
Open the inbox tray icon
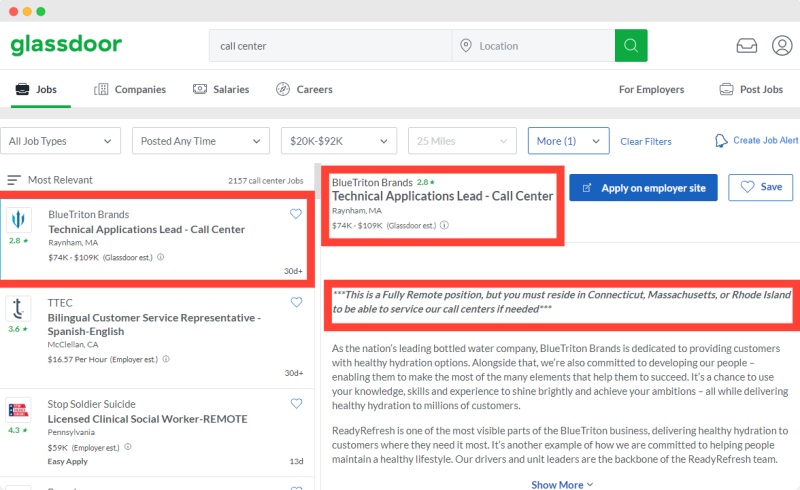coord(746,46)
